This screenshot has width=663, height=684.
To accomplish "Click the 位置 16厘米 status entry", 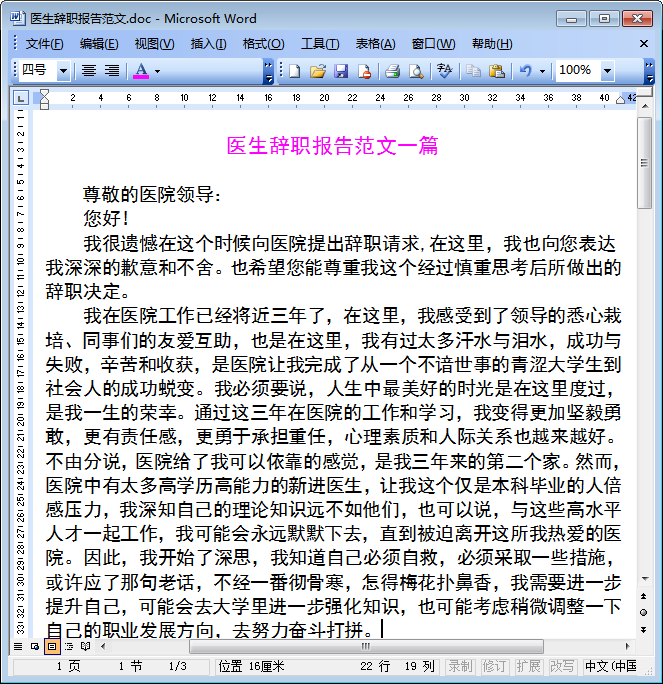I will pos(251,666).
